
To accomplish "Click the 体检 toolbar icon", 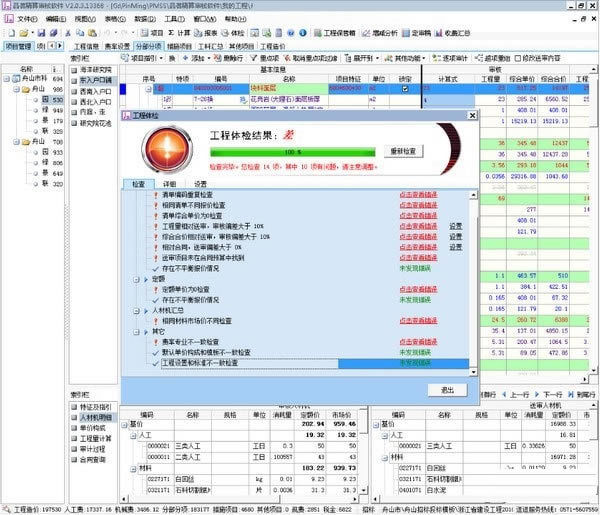I will point(231,32).
